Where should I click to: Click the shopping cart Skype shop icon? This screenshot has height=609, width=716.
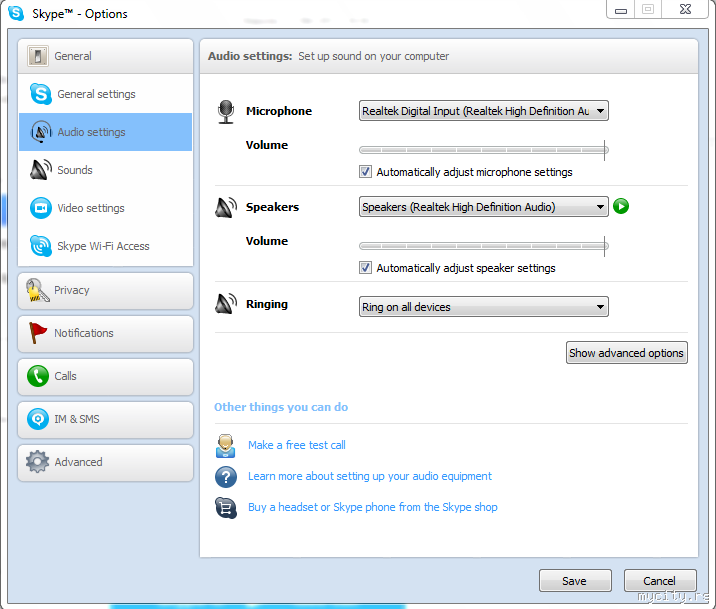(226, 508)
